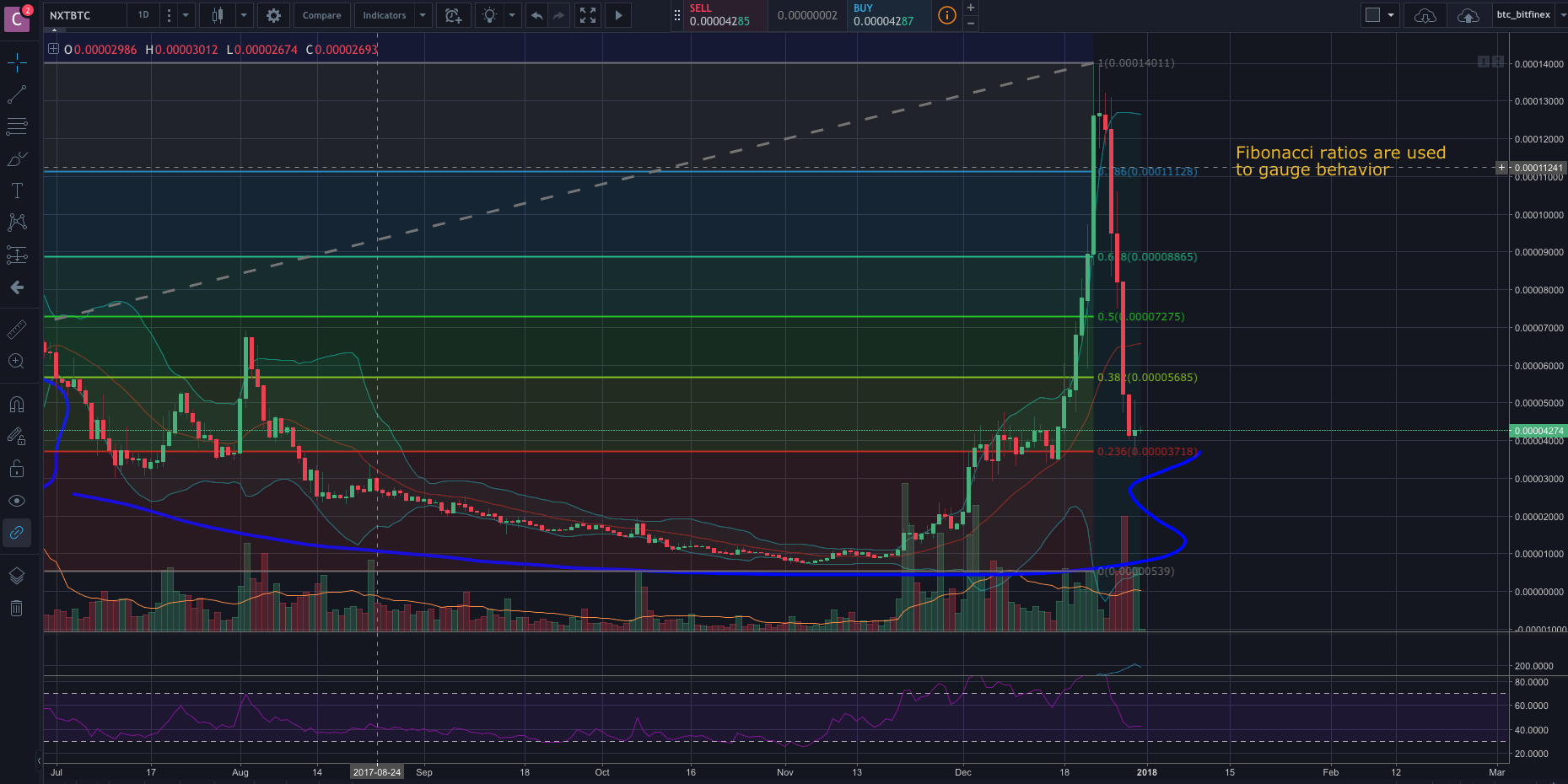Select the prediction and measurement tool
This screenshot has height=784, width=1568.
[17, 255]
